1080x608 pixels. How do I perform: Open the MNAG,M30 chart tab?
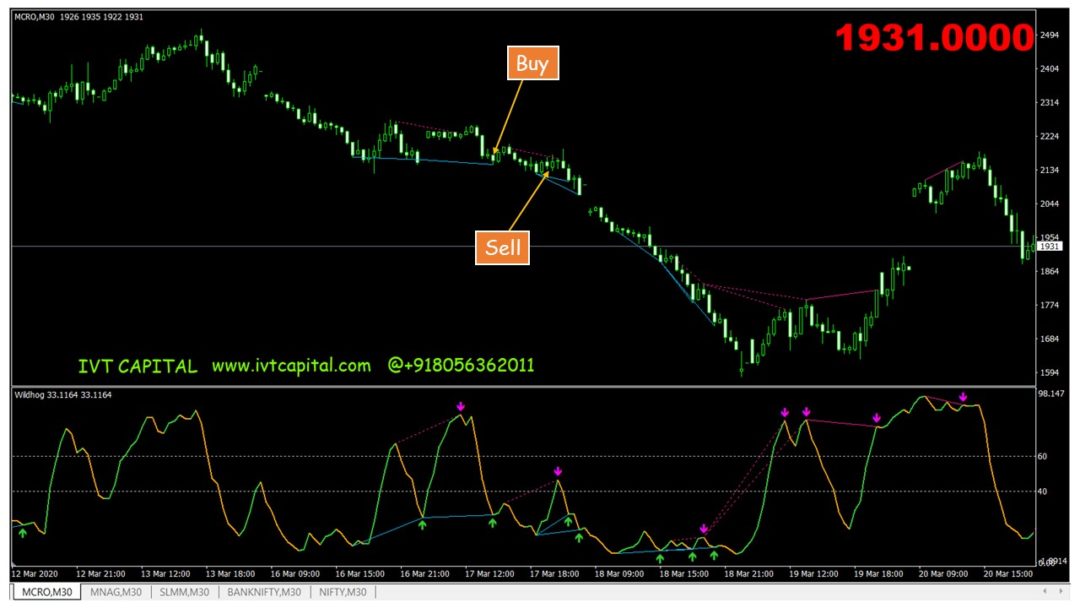coord(116,592)
